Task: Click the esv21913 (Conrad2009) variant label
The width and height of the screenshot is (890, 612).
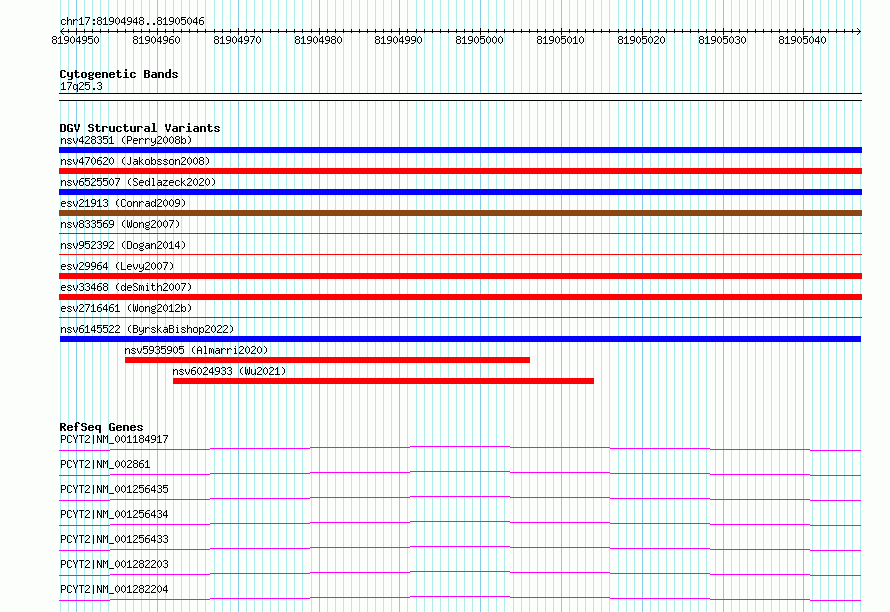Action: (123, 203)
